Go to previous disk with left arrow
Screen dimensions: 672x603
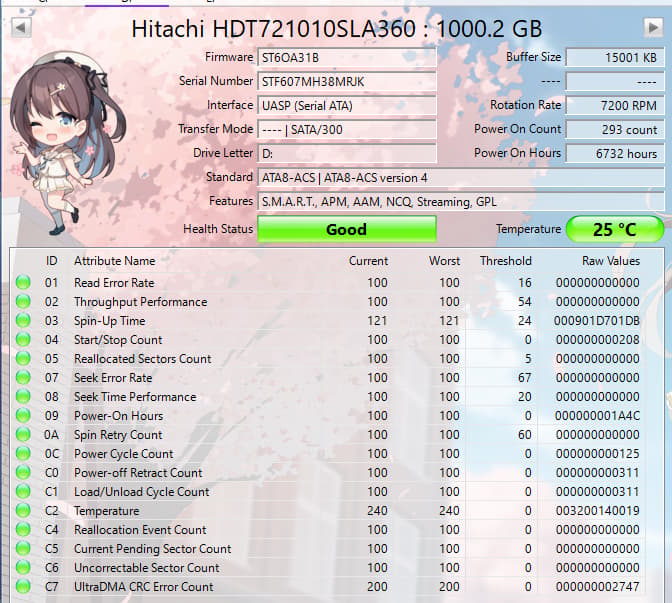tap(20, 28)
